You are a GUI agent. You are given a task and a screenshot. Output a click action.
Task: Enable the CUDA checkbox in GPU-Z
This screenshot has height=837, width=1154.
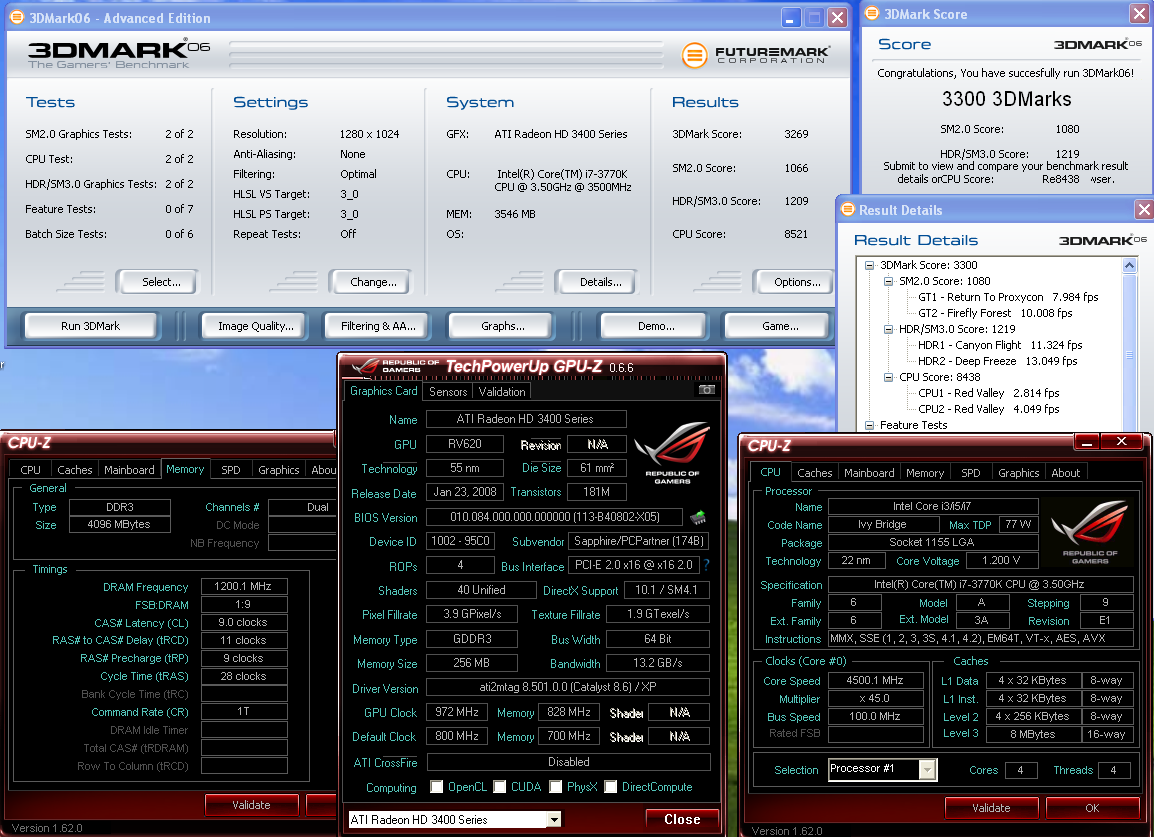point(500,787)
